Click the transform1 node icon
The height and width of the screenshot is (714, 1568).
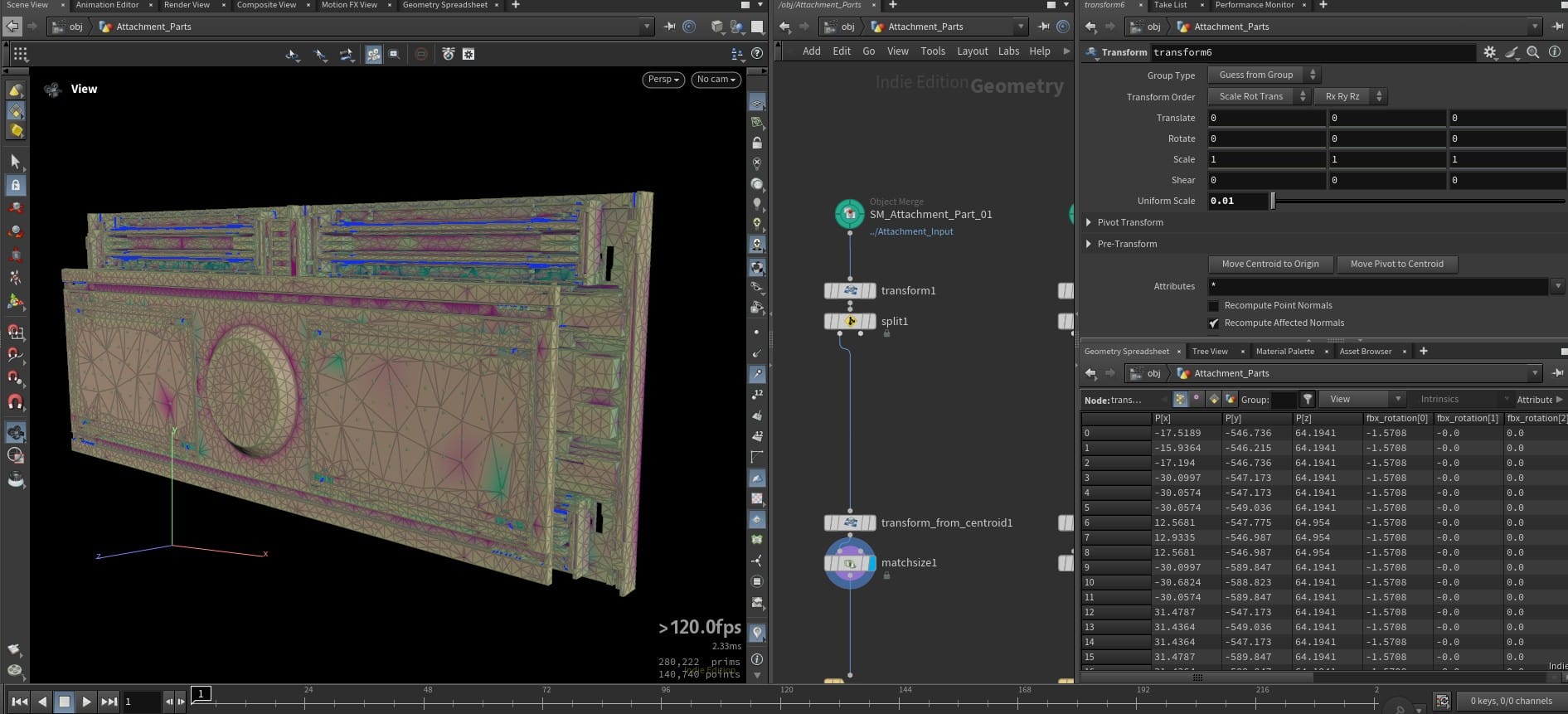tap(850, 291)
